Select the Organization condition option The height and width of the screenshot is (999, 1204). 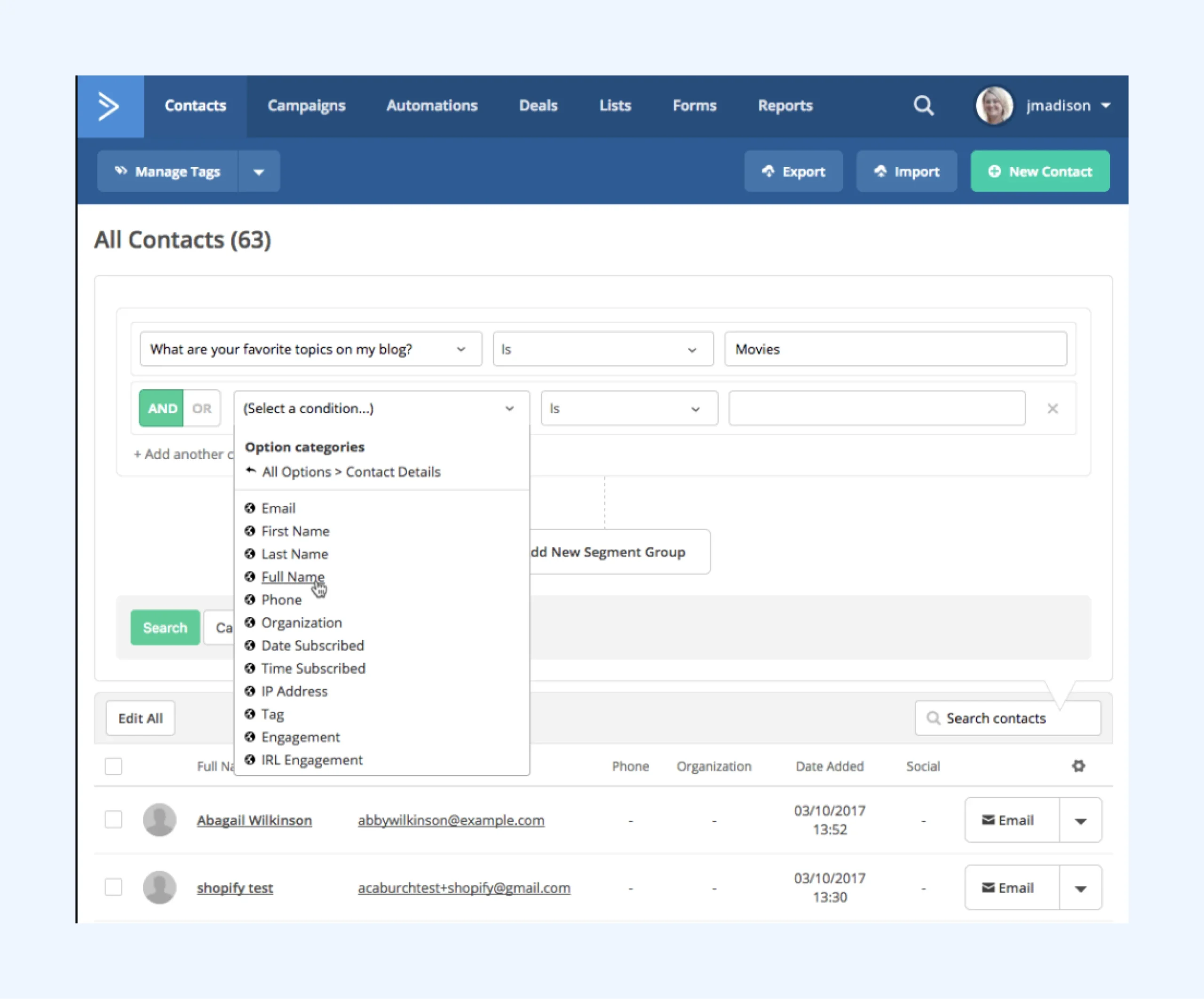301,623
